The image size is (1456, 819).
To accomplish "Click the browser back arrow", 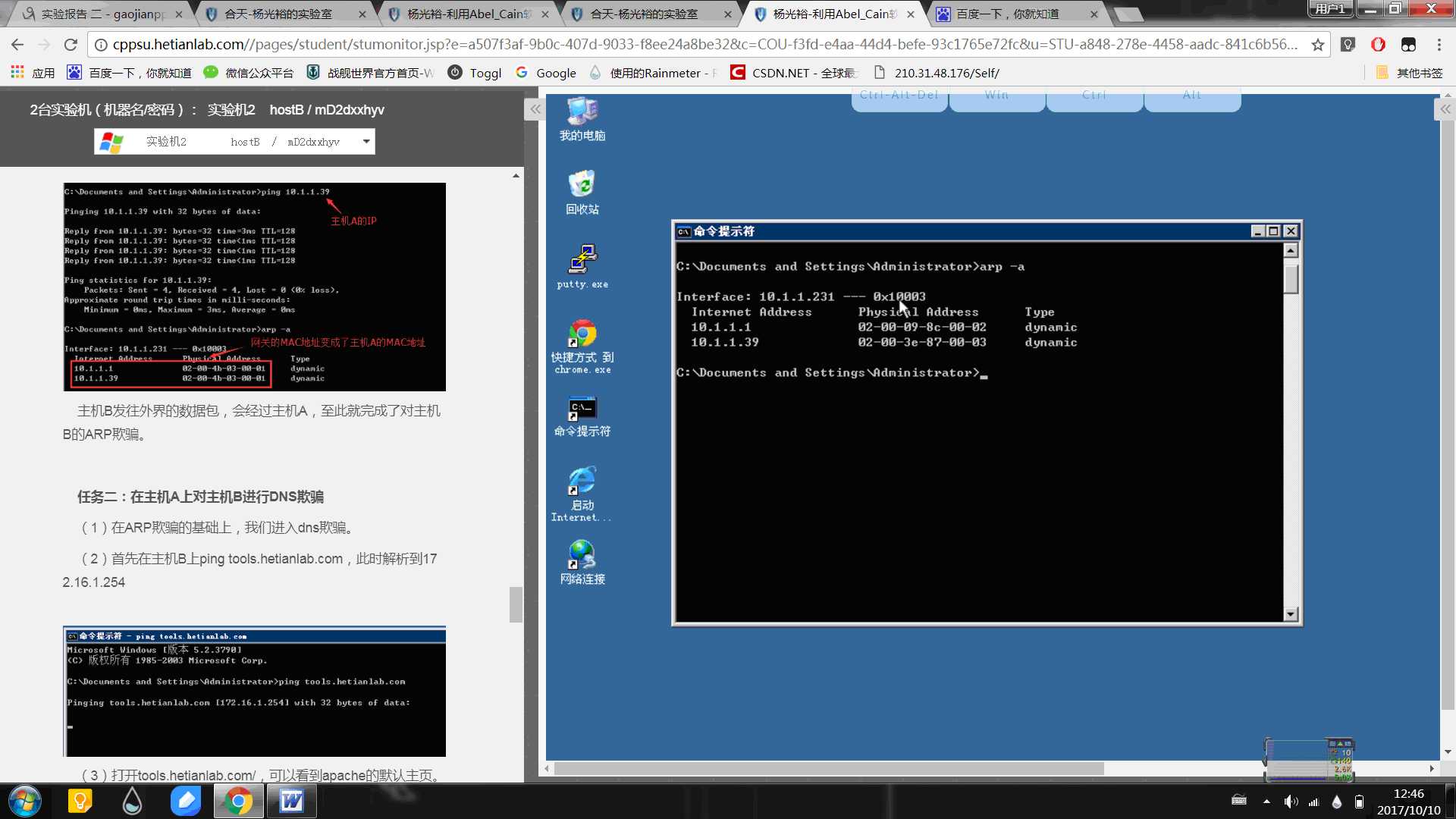I will 17,45.
